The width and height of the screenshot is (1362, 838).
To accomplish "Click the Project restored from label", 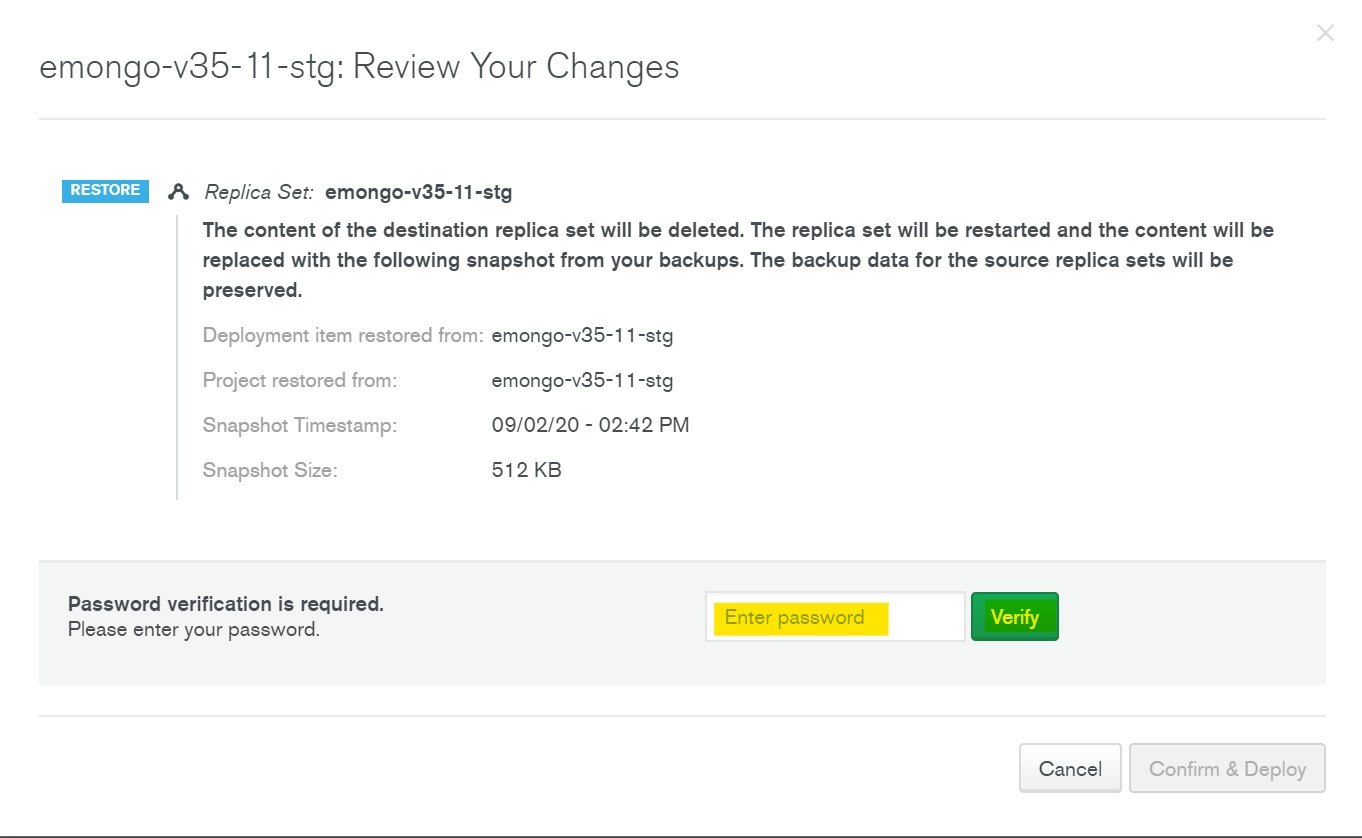I will point(300,381).
